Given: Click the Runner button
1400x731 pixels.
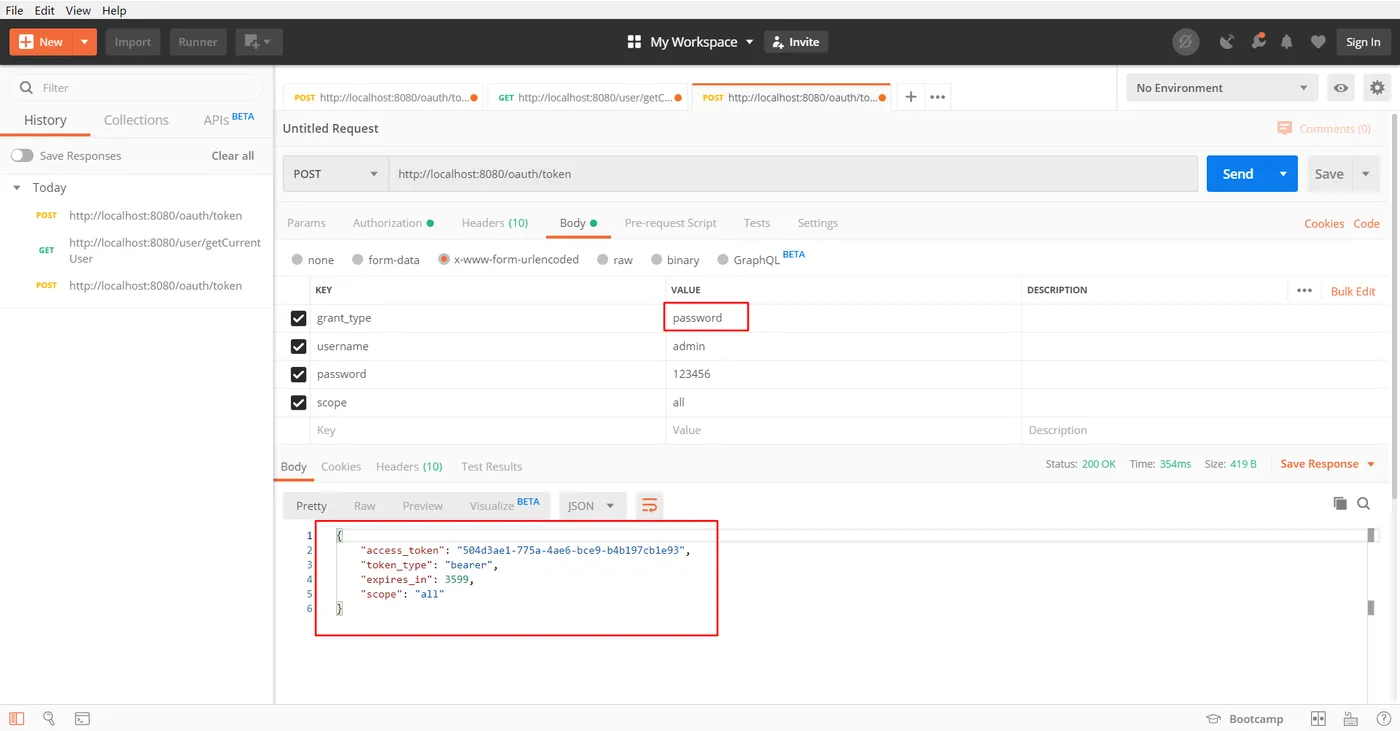Looking at the screenshot, I should (198, 42).
